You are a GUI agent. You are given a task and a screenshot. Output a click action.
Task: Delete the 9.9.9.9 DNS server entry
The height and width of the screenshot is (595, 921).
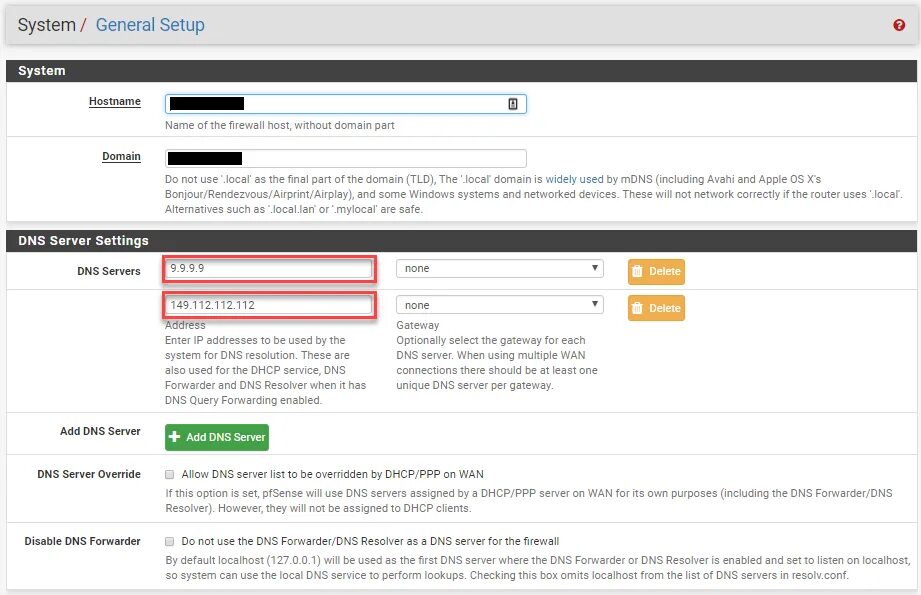click(656, 271)
